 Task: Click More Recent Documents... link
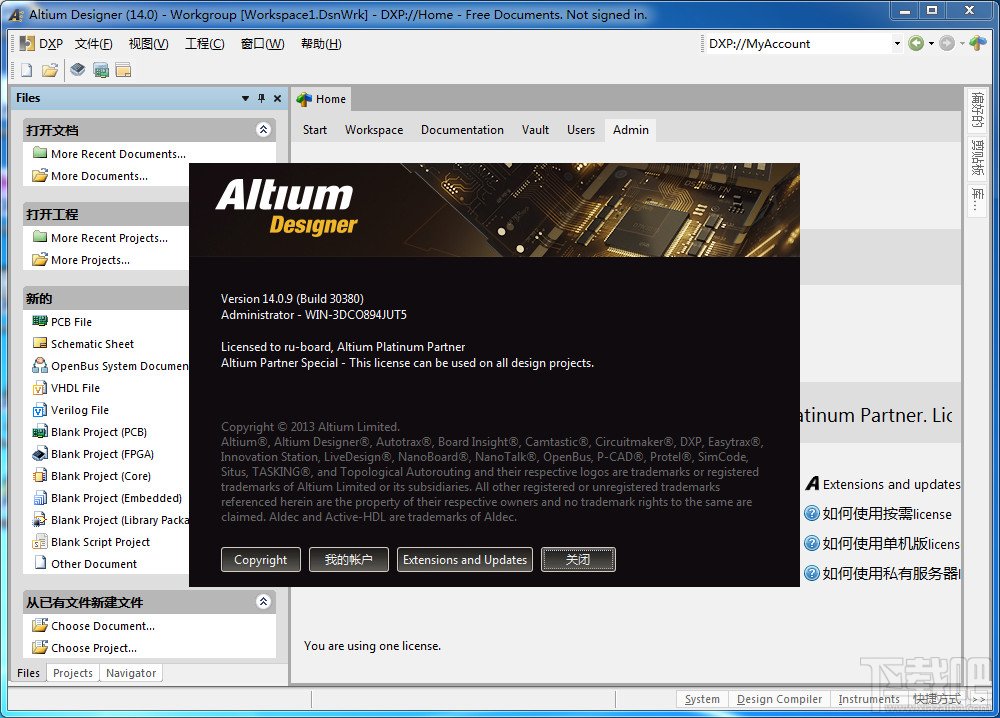(x=118, y=154)
